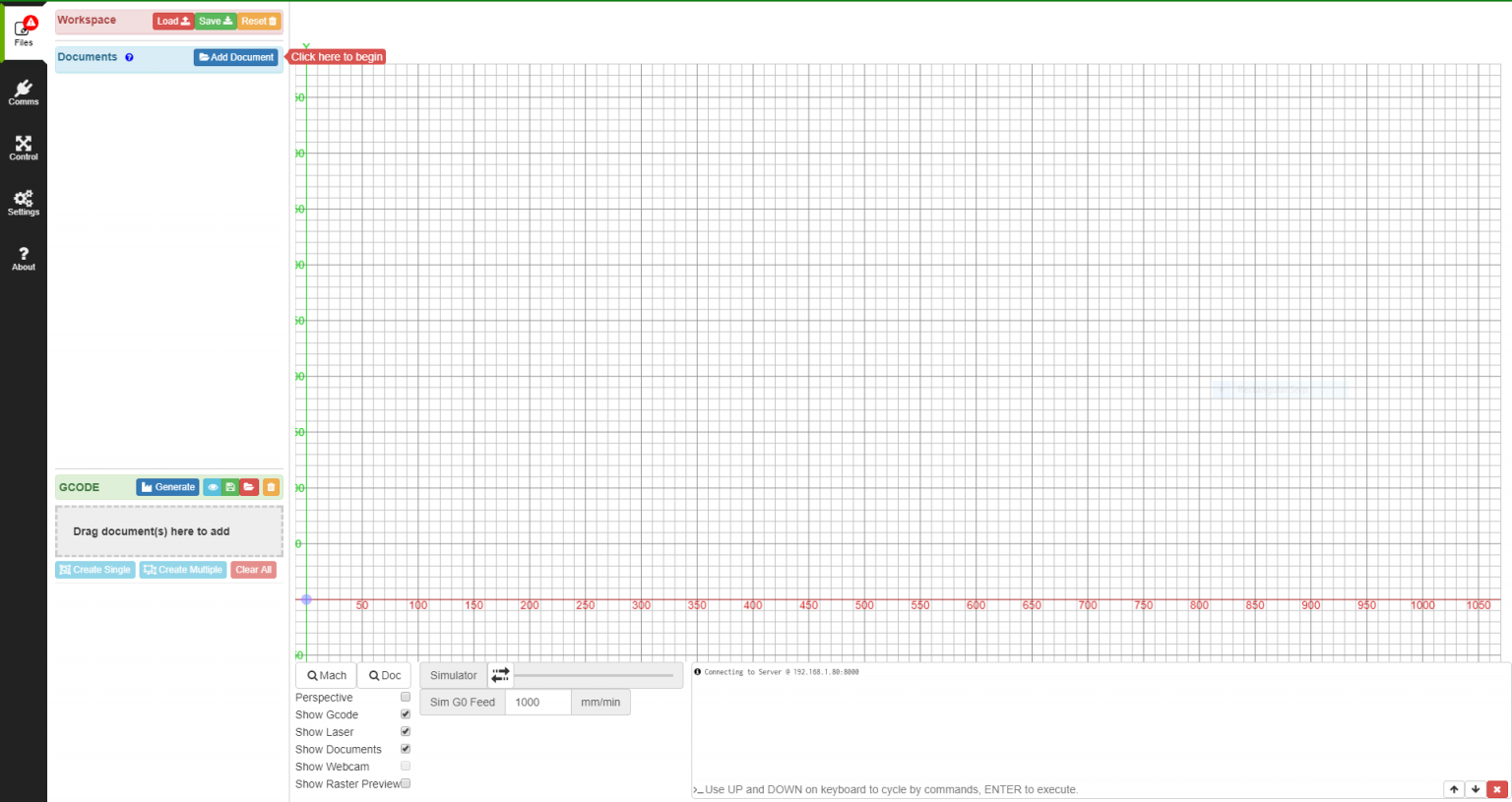The height and width of the screenshot is (802, 1512).
Task: Click on the Simulator slider track
Action: [595, 675]
